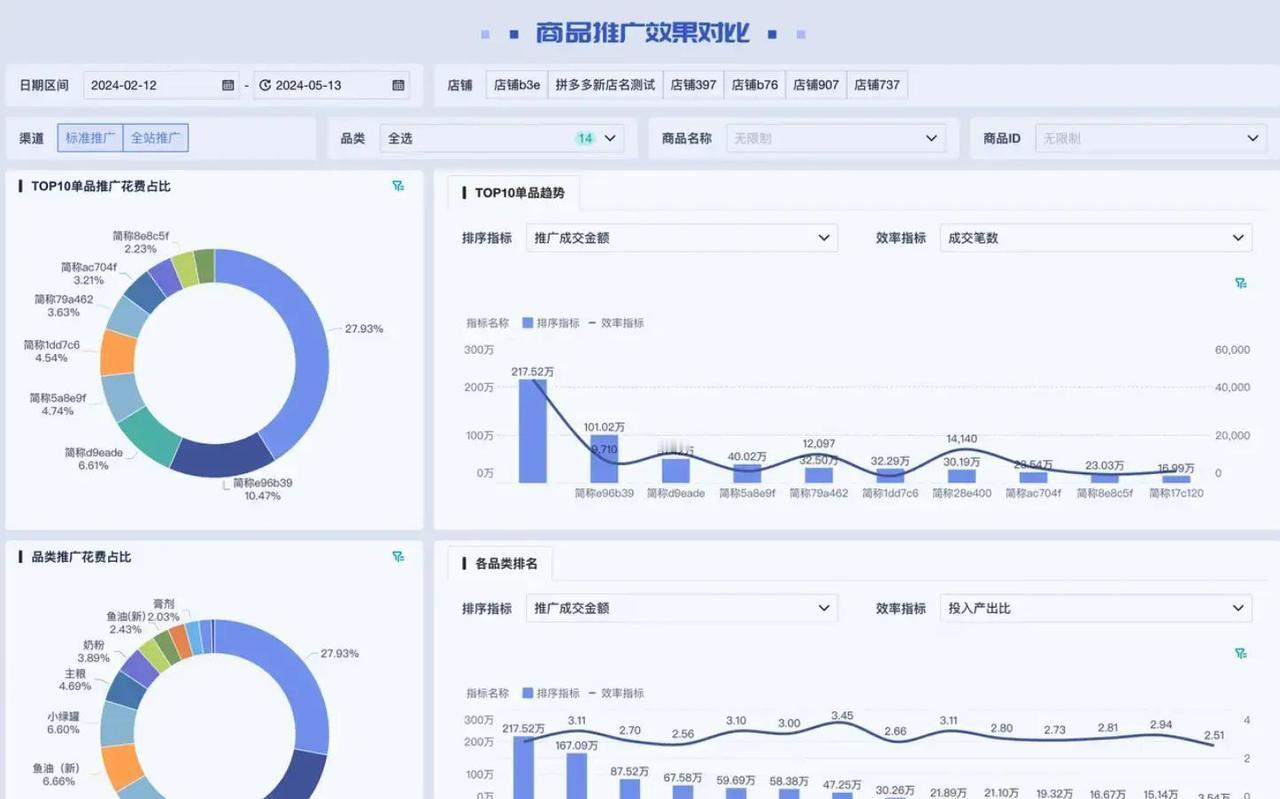The height and width of the screenshot is (799, 1280).
Task: Select the 全站推广 channel option
Action: tap(156, 138)
